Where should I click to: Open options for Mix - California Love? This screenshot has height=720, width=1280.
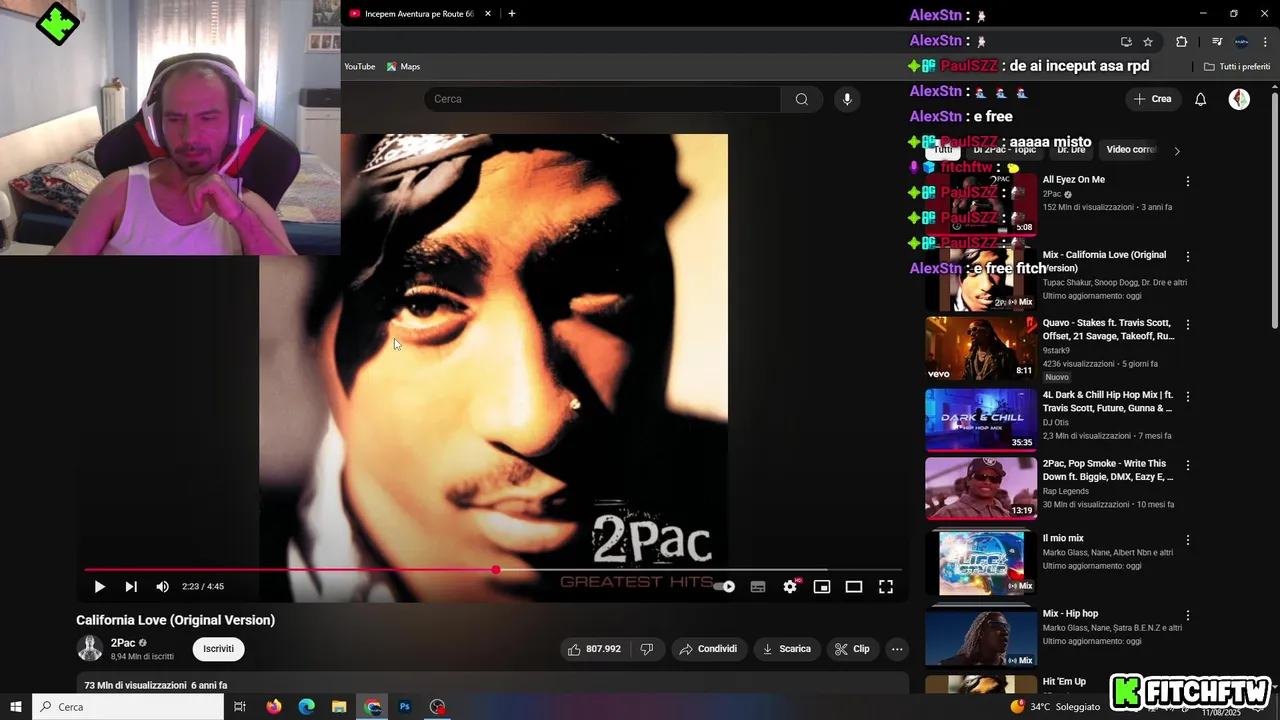(1188, 256)
